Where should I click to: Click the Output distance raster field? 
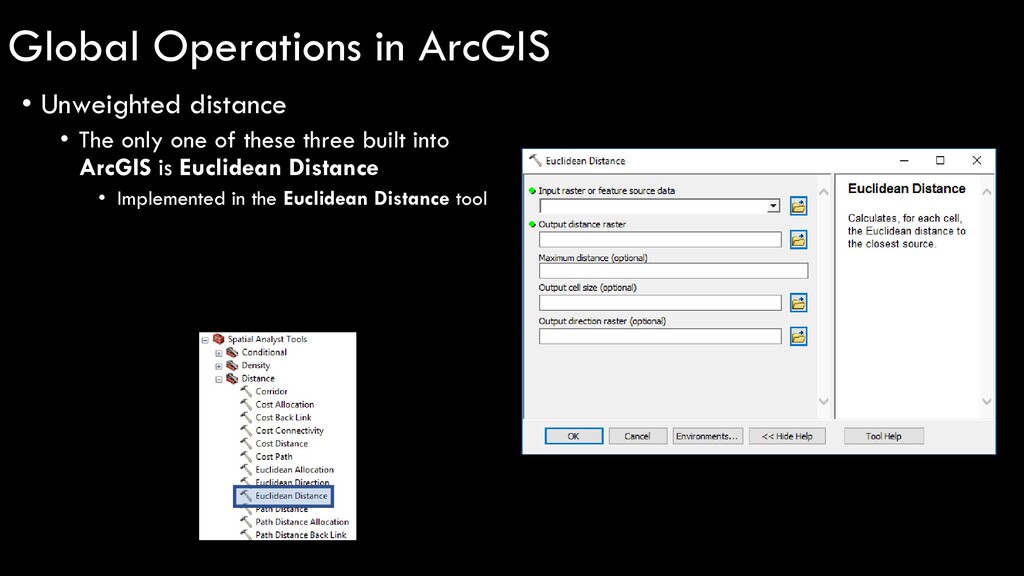pyautogui.click(x=660, y=240)
